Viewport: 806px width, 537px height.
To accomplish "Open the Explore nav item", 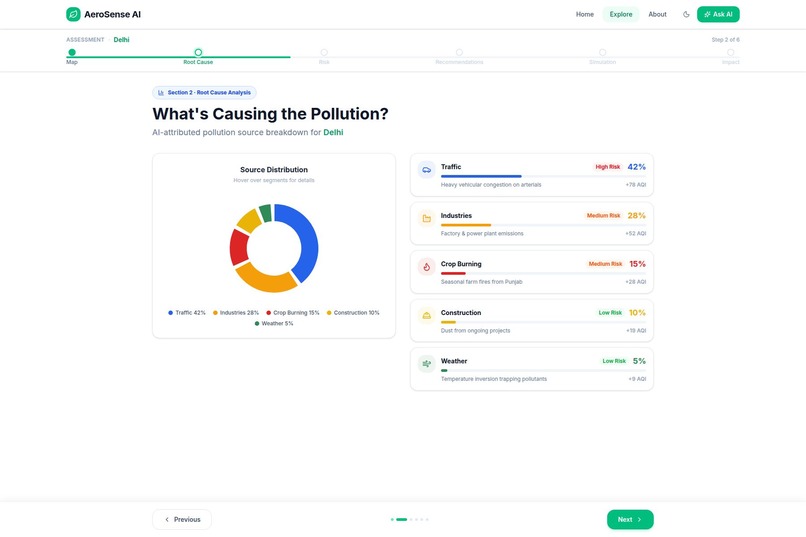I will (621, 14).
